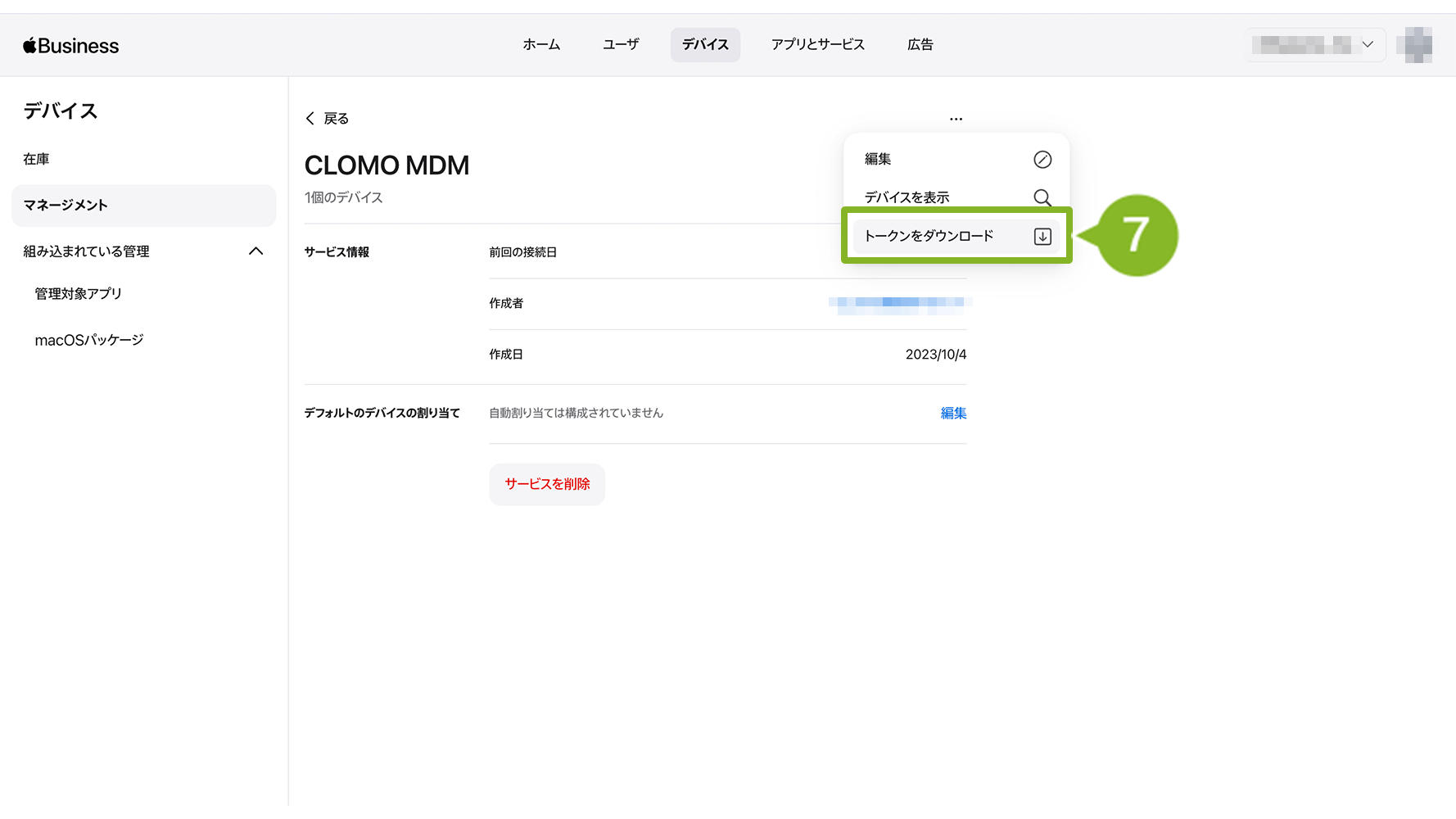Click the Apple Business logo
The image size is (1456, 819).
coord(70,46)
